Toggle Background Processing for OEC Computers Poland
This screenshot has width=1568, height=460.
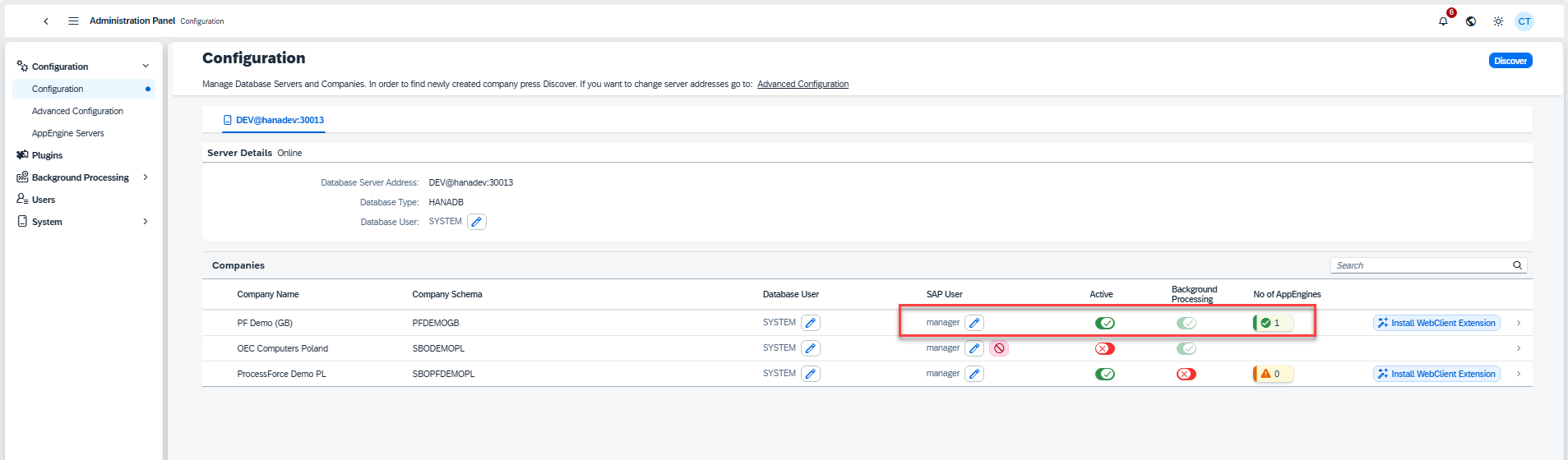[x=1186, y=348]
